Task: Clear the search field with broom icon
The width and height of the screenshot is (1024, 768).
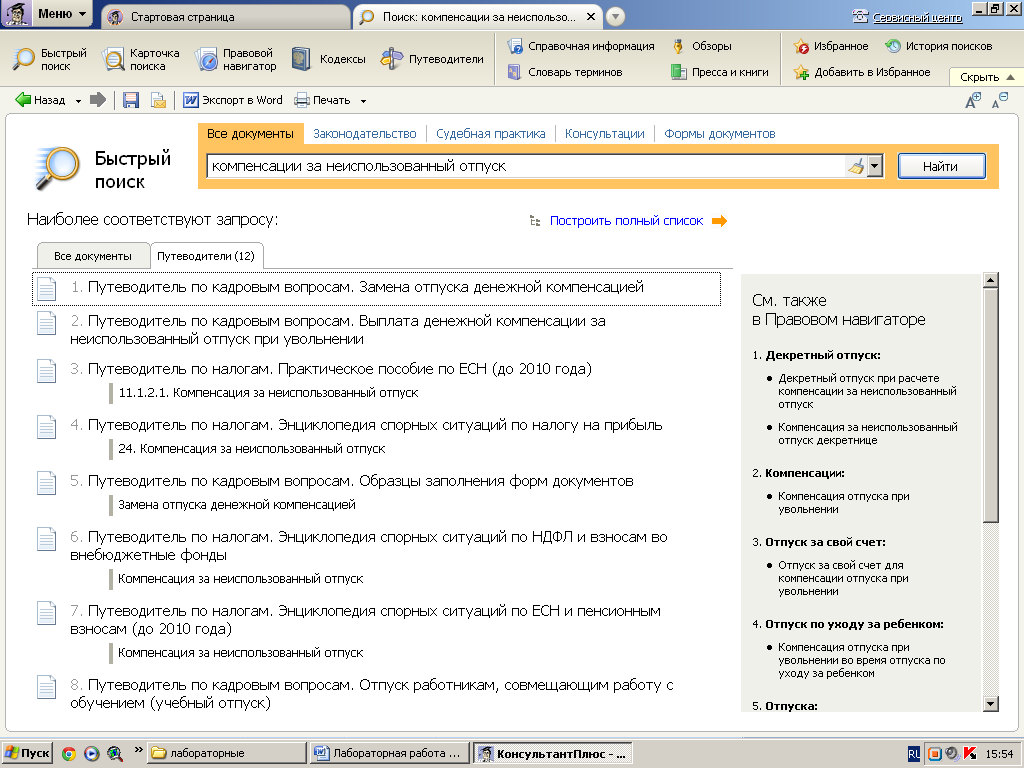Action: [x=856, y=166]
